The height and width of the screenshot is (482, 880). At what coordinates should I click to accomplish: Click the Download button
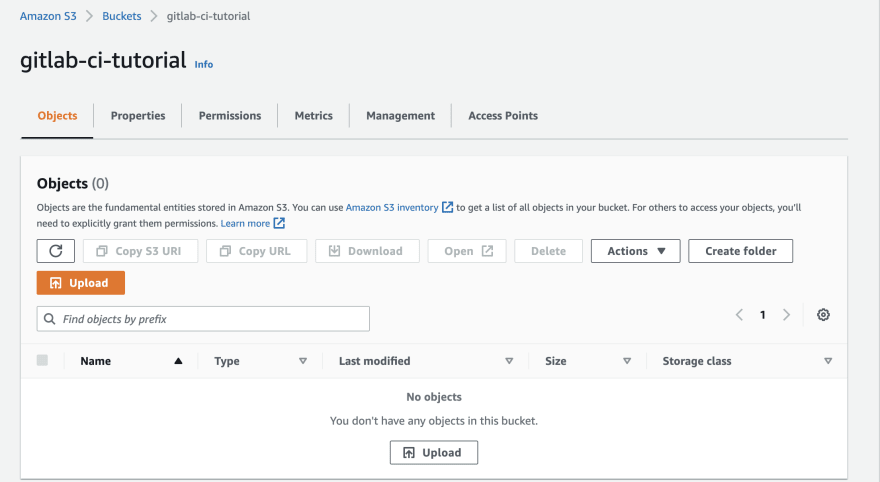point(367,251)
